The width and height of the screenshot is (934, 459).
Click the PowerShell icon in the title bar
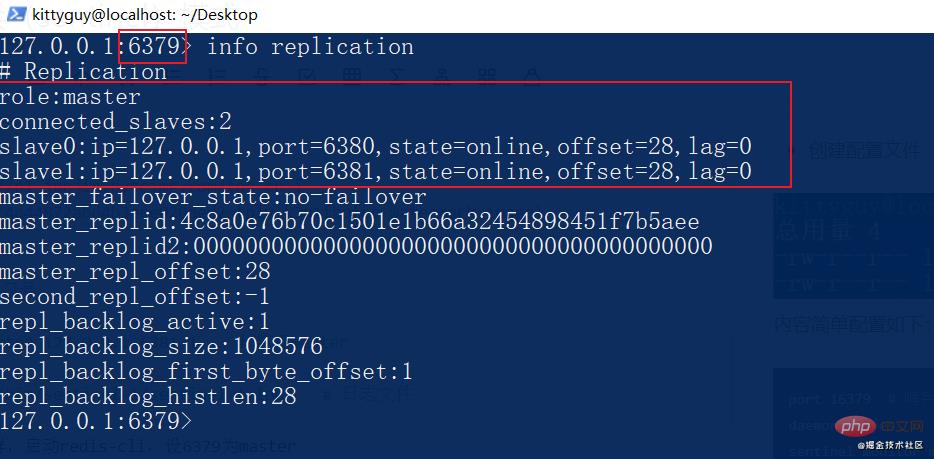click(x=15, y=14)
